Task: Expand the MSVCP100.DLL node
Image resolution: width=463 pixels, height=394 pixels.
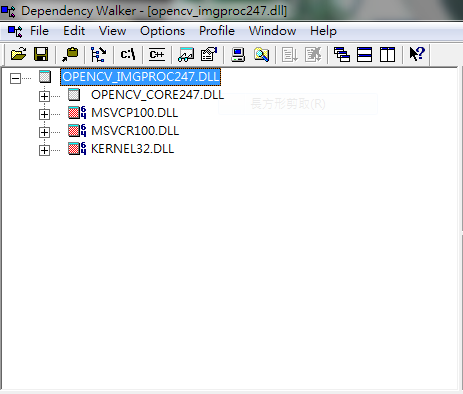Action: pos(44,115)
